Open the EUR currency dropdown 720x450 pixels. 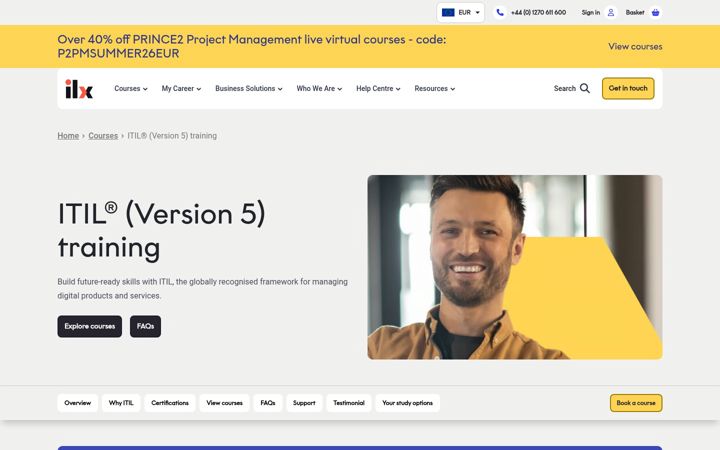[461, 12]
